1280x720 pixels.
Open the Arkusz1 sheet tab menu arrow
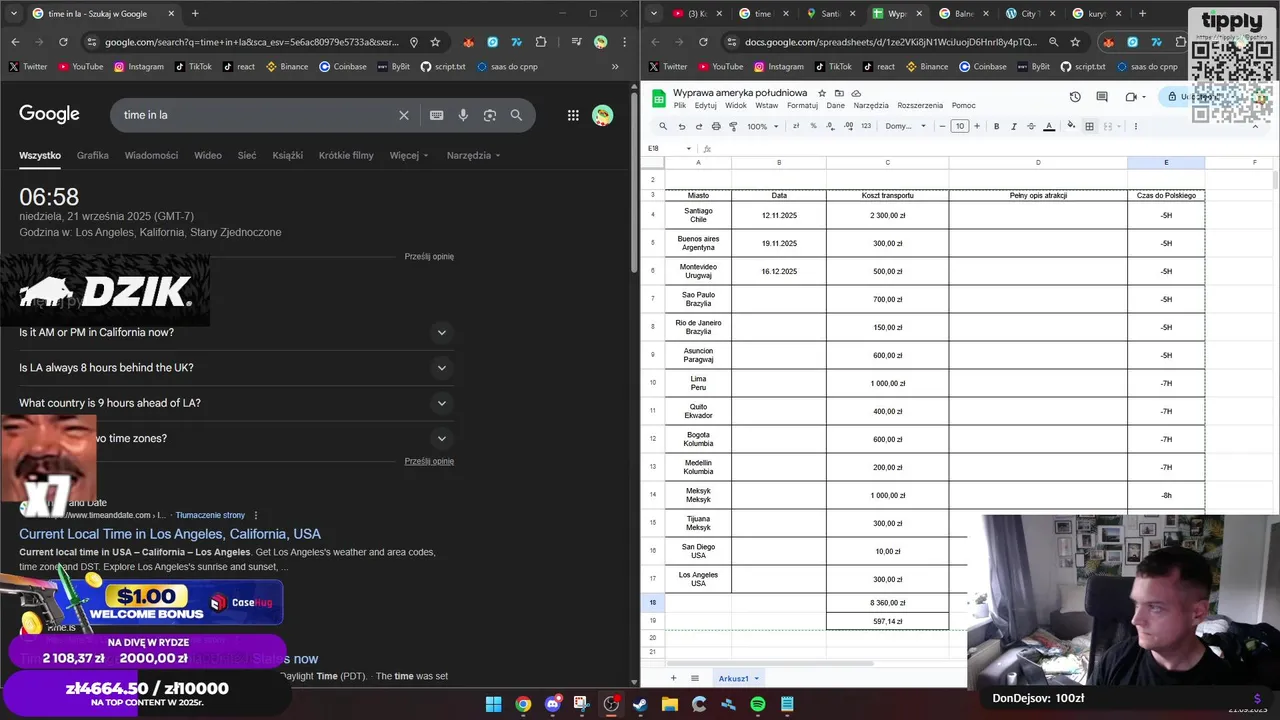(x=757, y=678)
